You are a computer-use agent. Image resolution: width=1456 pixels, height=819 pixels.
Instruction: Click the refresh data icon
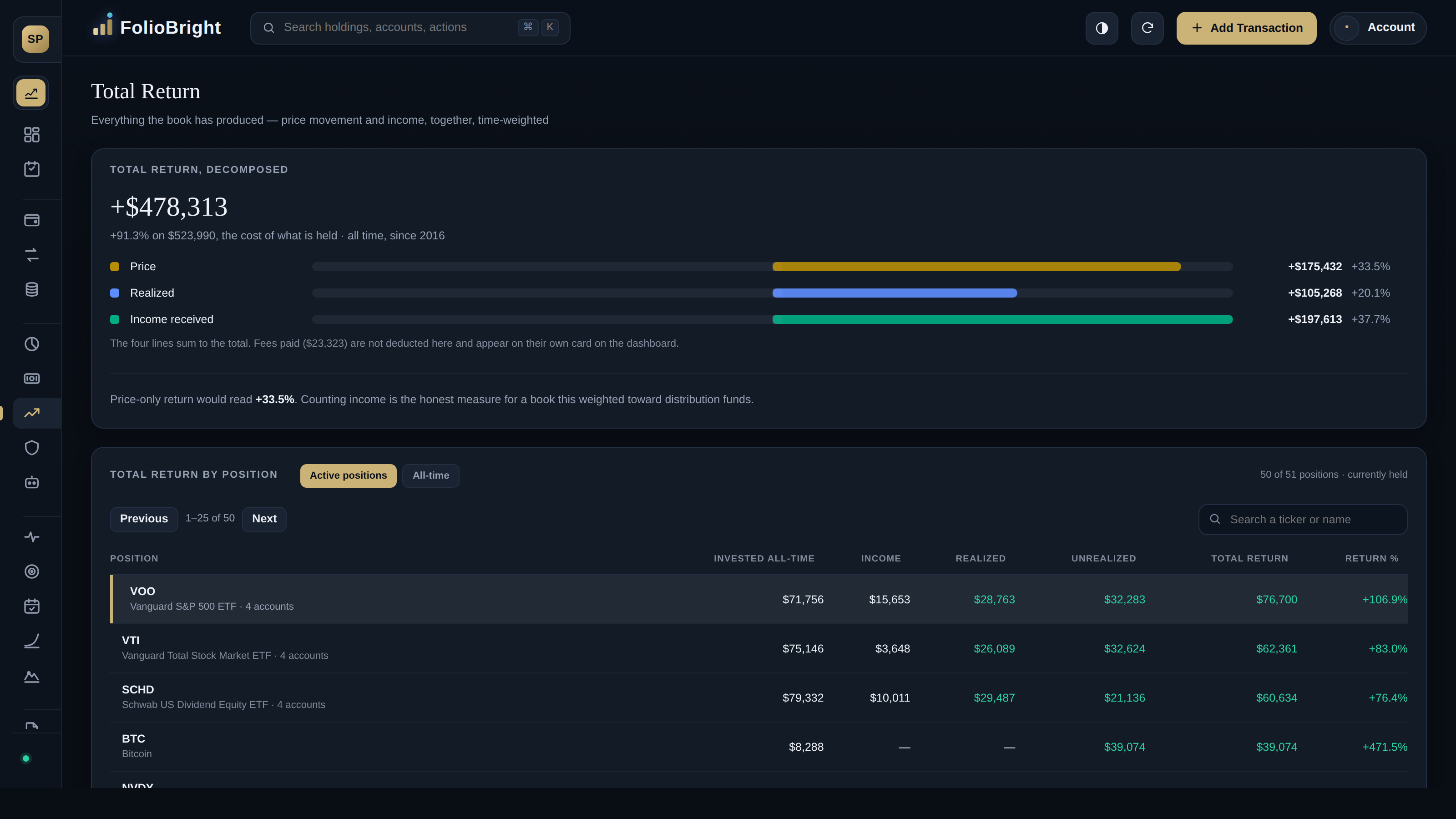click(1147, 28)
